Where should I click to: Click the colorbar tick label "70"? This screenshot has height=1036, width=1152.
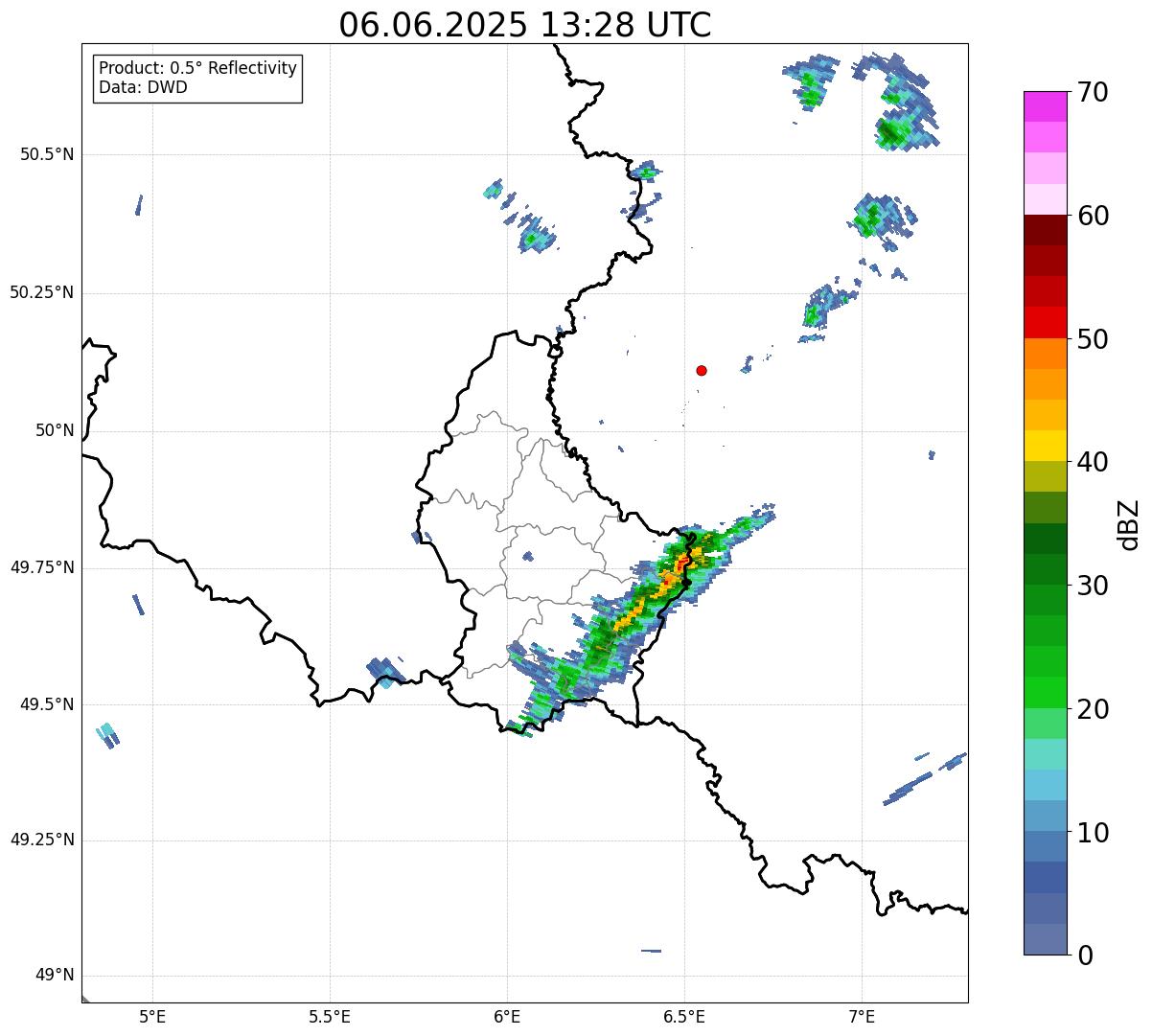[1093, 92]
